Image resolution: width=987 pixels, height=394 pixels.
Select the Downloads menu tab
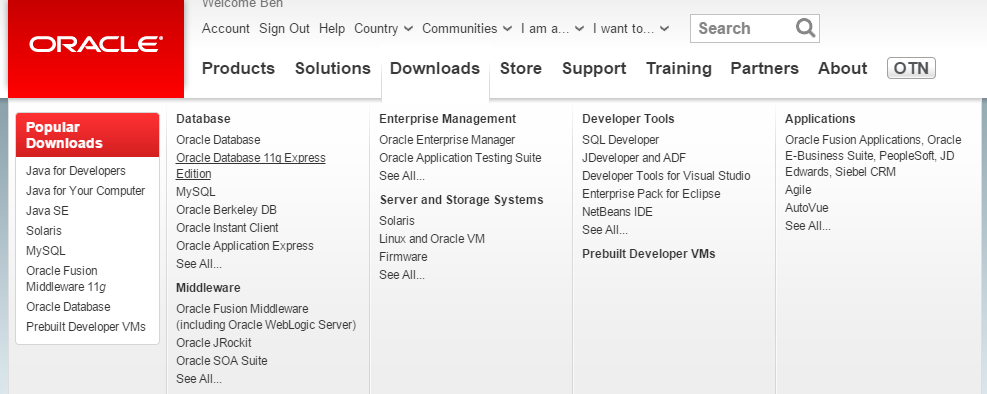(435, 68)
